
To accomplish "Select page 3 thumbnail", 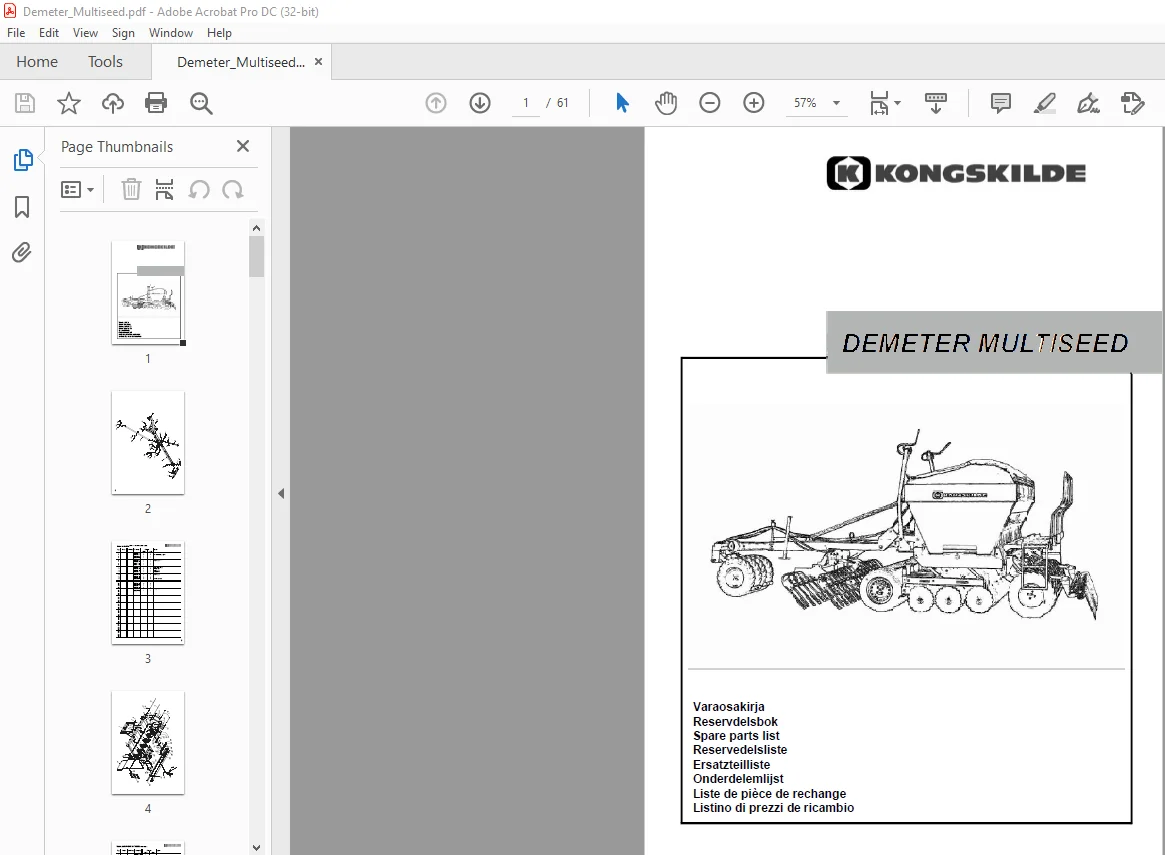I will [148, 593].
